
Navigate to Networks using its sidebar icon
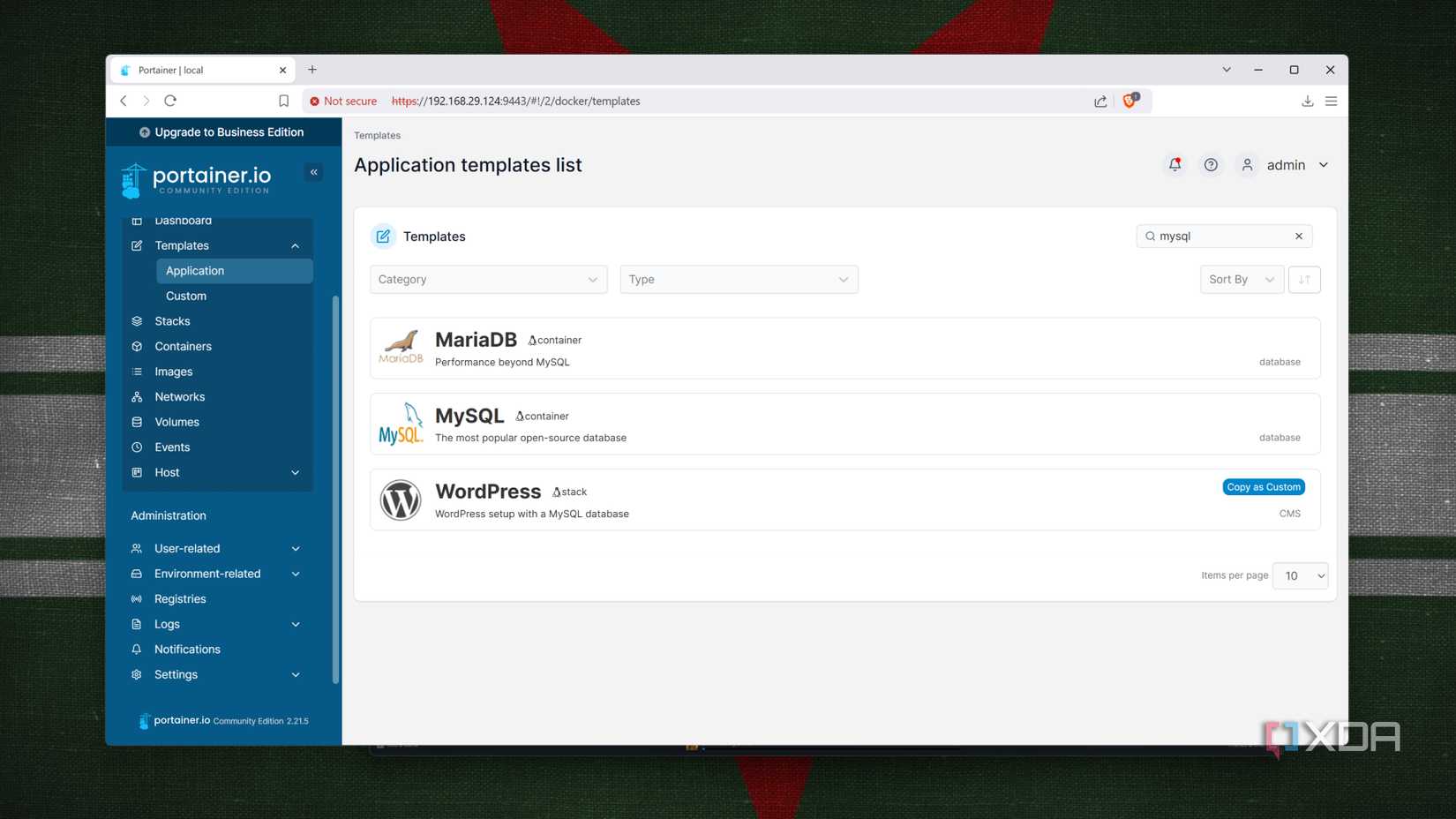137,396
